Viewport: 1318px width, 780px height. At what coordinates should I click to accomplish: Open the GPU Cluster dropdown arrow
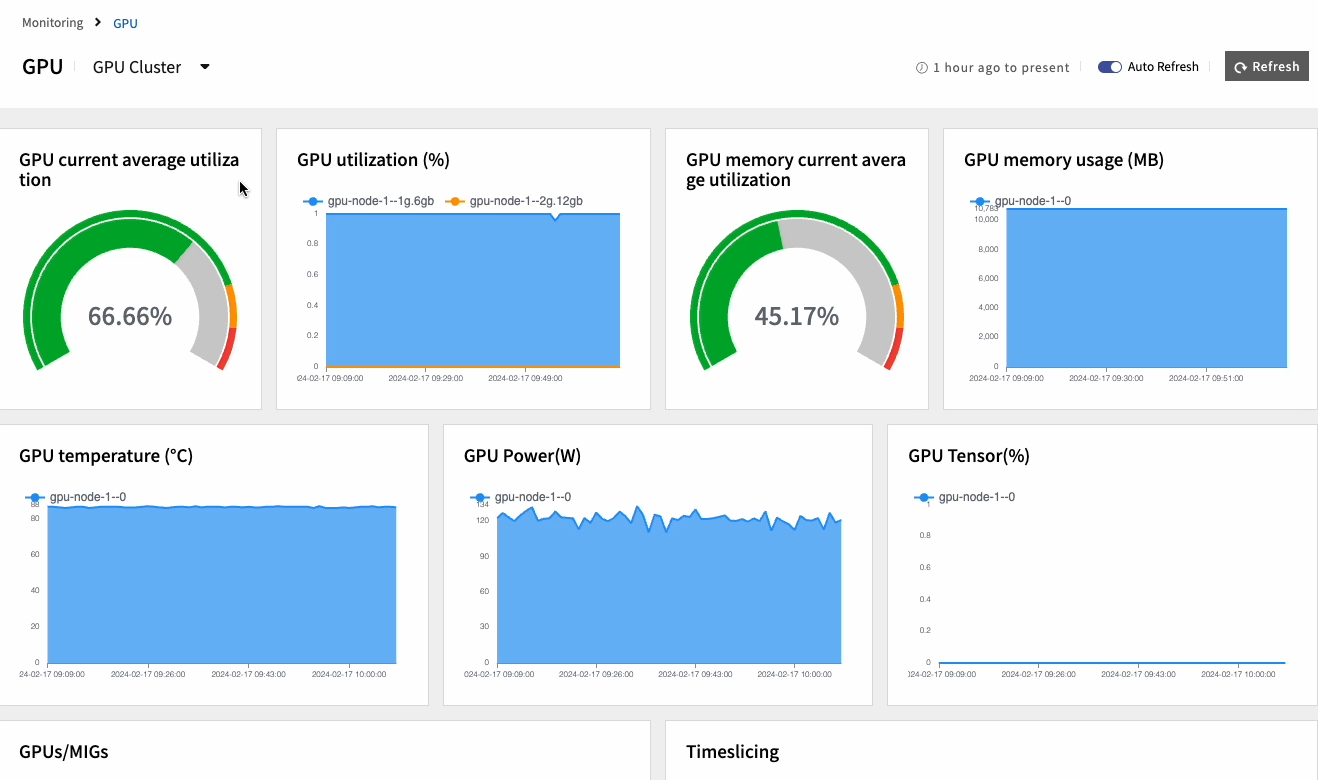coord(205,67)
